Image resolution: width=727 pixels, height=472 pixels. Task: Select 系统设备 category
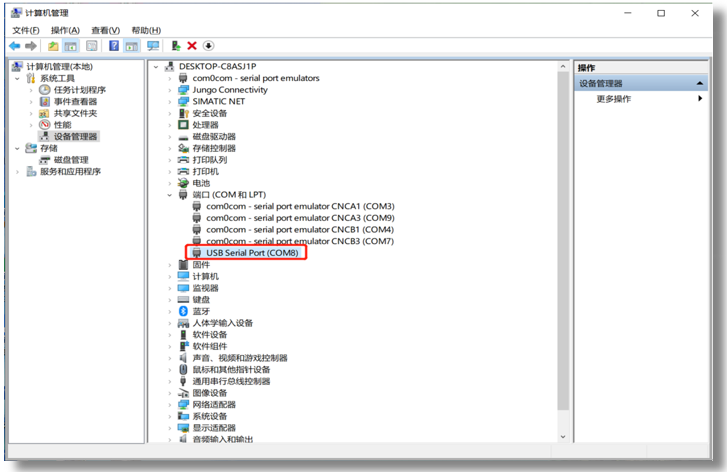[210, 416]
